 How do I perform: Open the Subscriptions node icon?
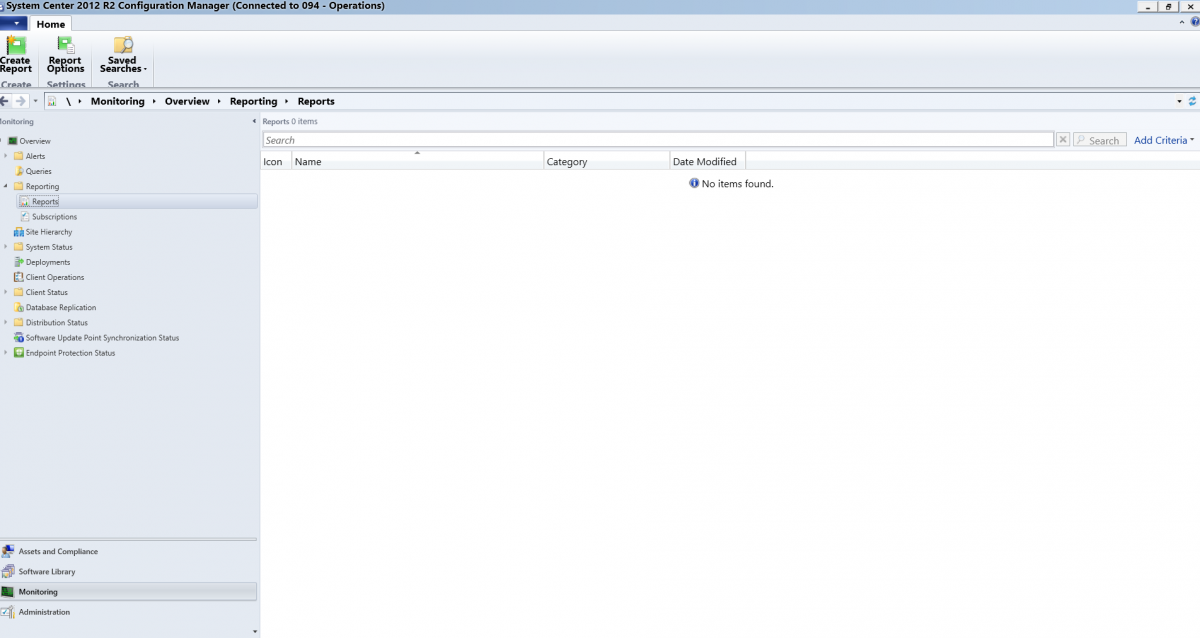[x=25, y=217]
